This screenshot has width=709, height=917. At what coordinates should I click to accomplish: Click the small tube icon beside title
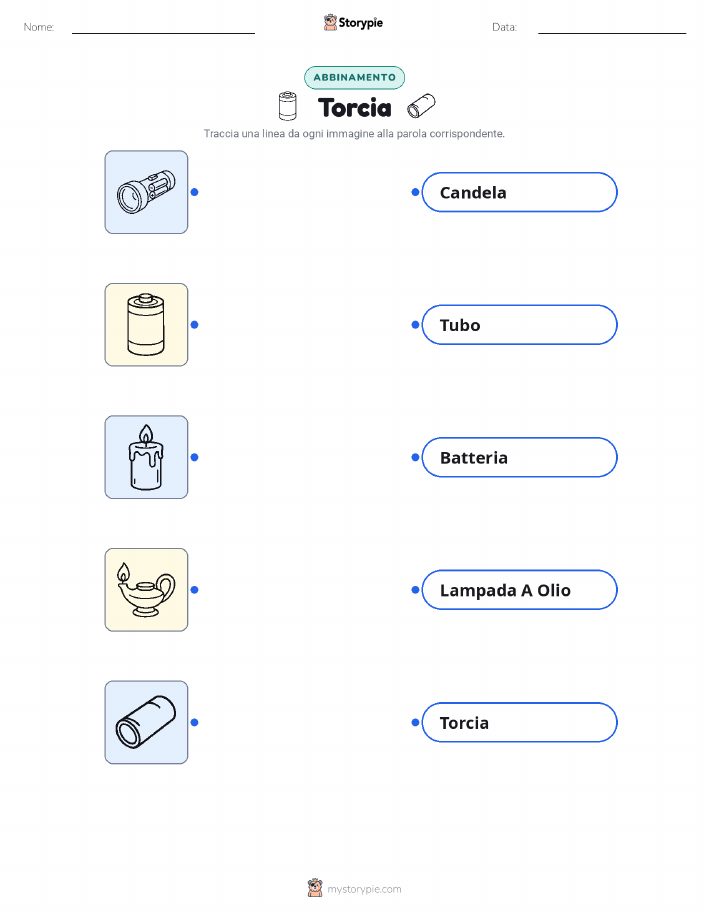(421, 105)
